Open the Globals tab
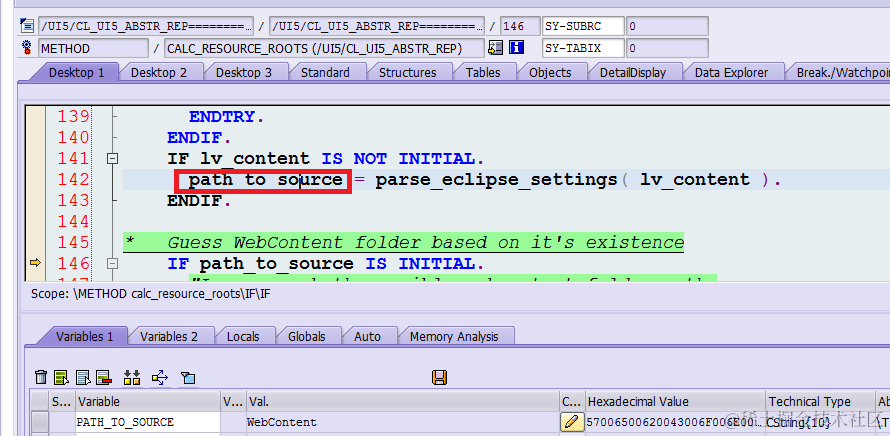 (x=307, y=336)
